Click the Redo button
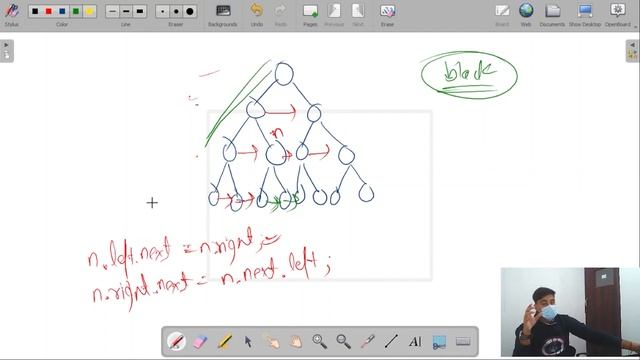 click(x=280, y=15)
